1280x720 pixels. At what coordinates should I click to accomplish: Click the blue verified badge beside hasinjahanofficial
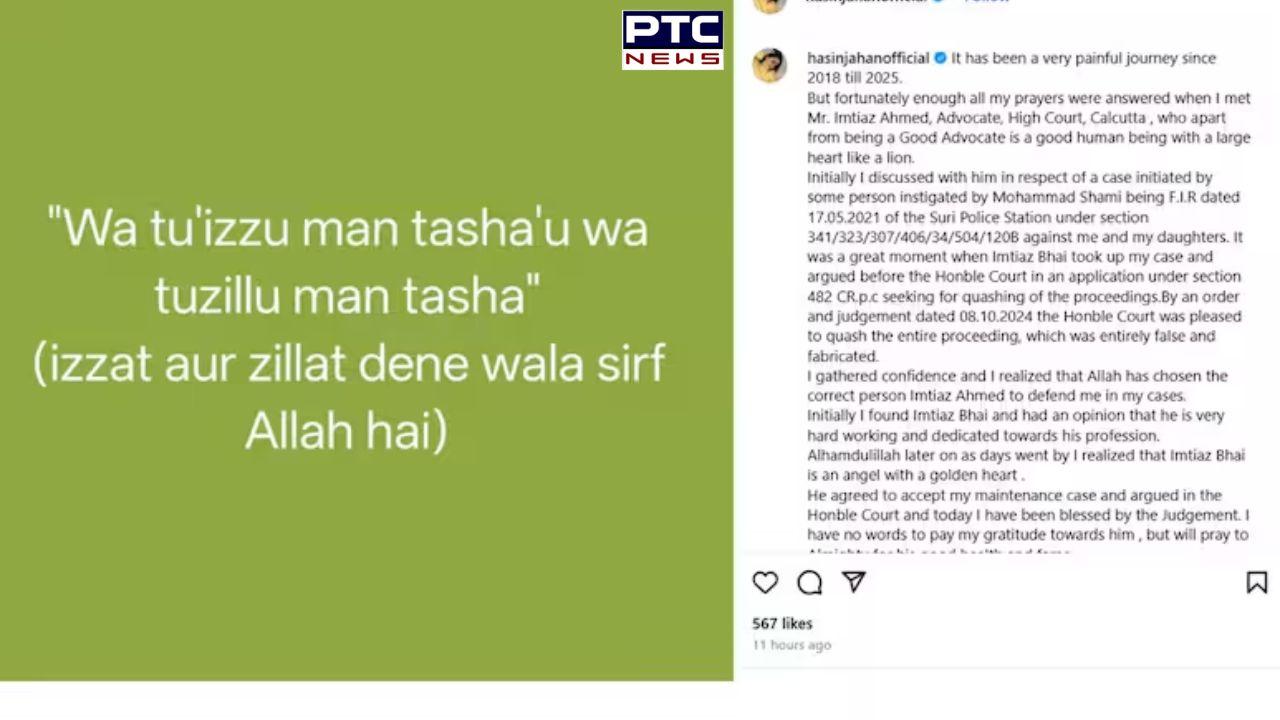coord(940,58)
